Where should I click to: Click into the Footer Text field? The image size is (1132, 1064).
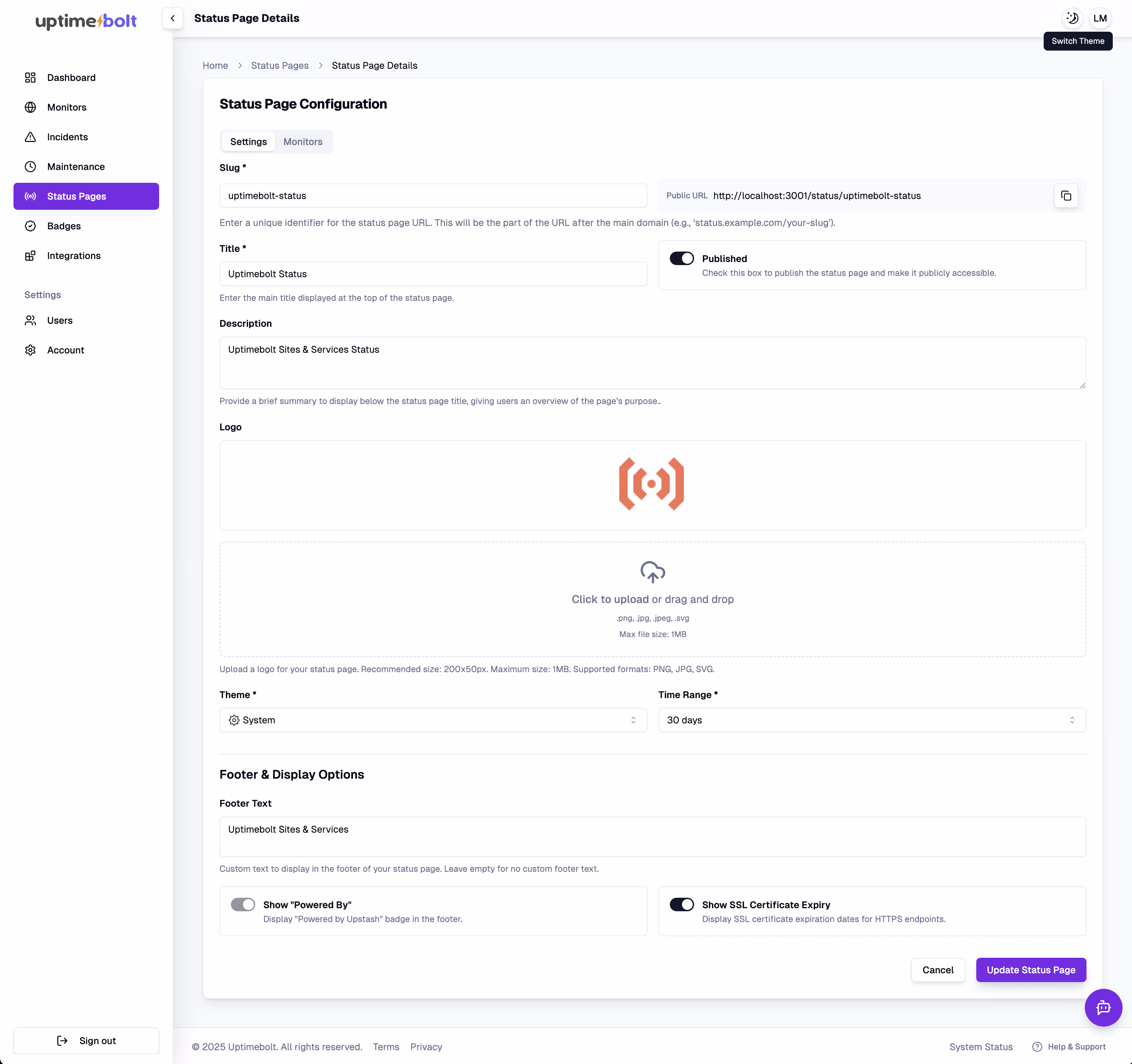(x=652, y=836)
